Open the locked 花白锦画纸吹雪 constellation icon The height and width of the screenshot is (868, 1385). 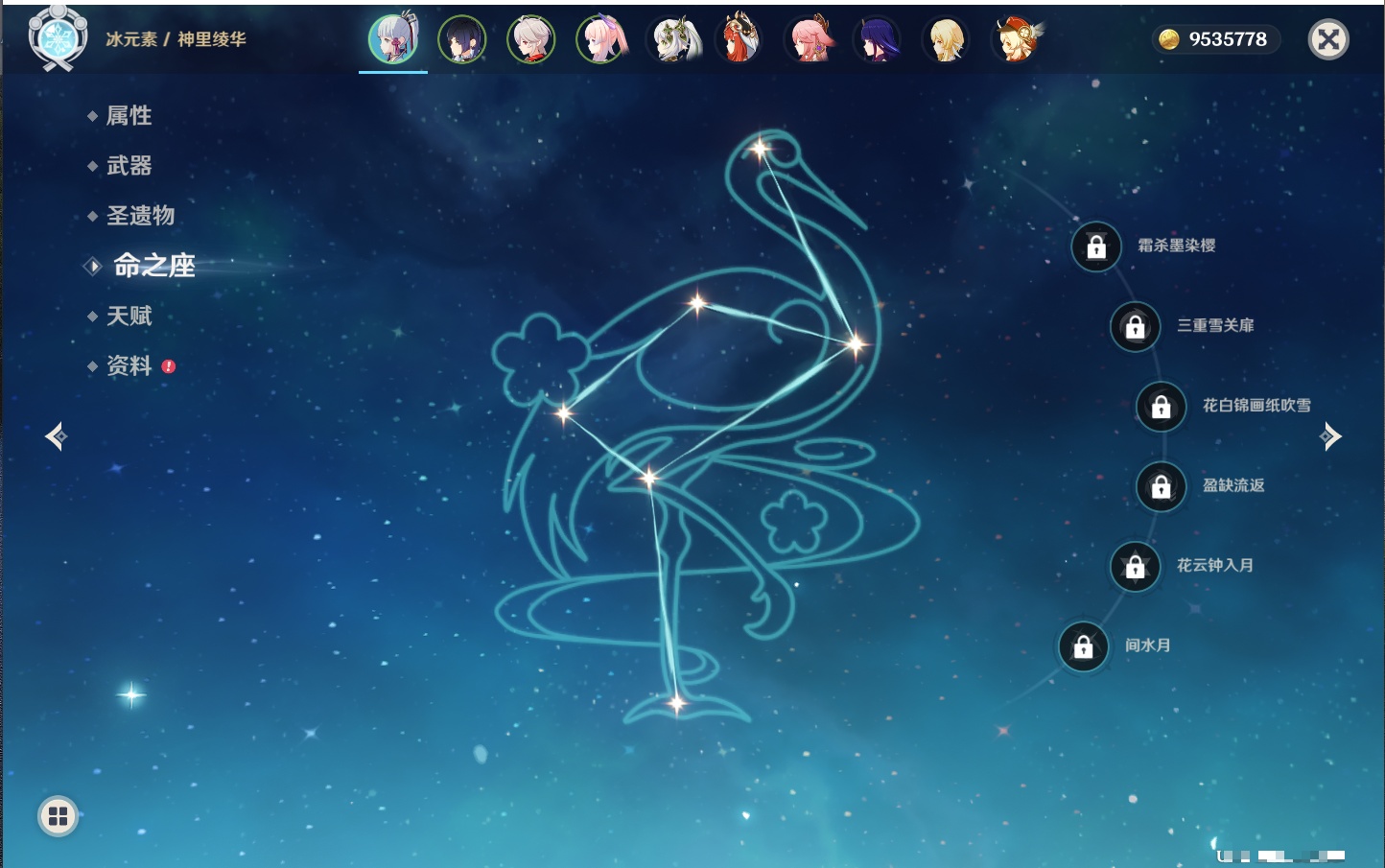[x=1162, y=407]
